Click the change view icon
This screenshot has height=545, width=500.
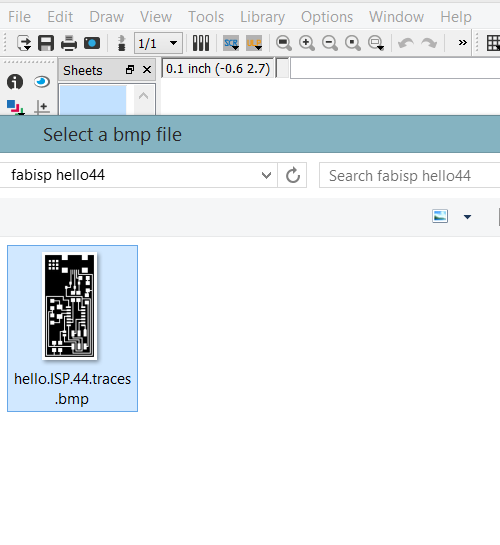[440, 216]
